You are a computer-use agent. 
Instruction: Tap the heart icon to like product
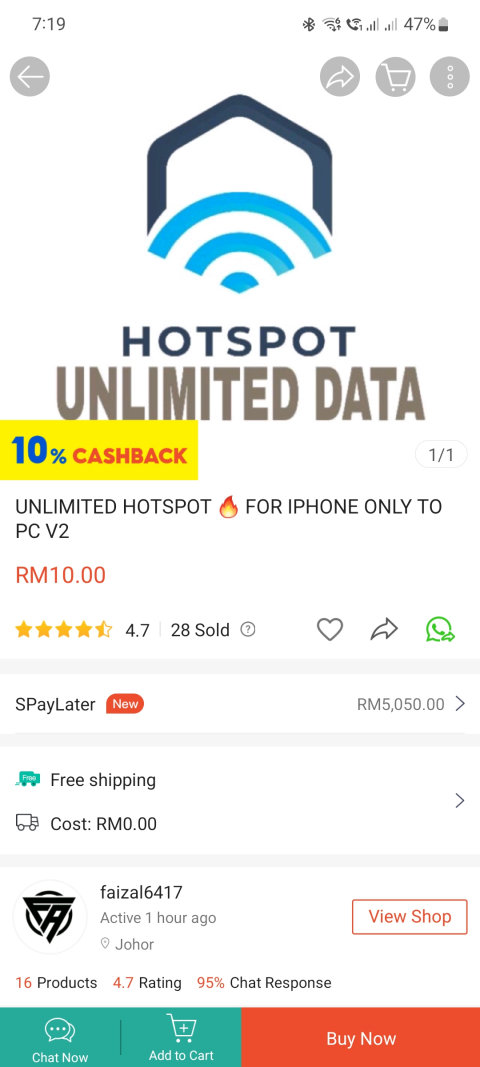click(330, 629)
